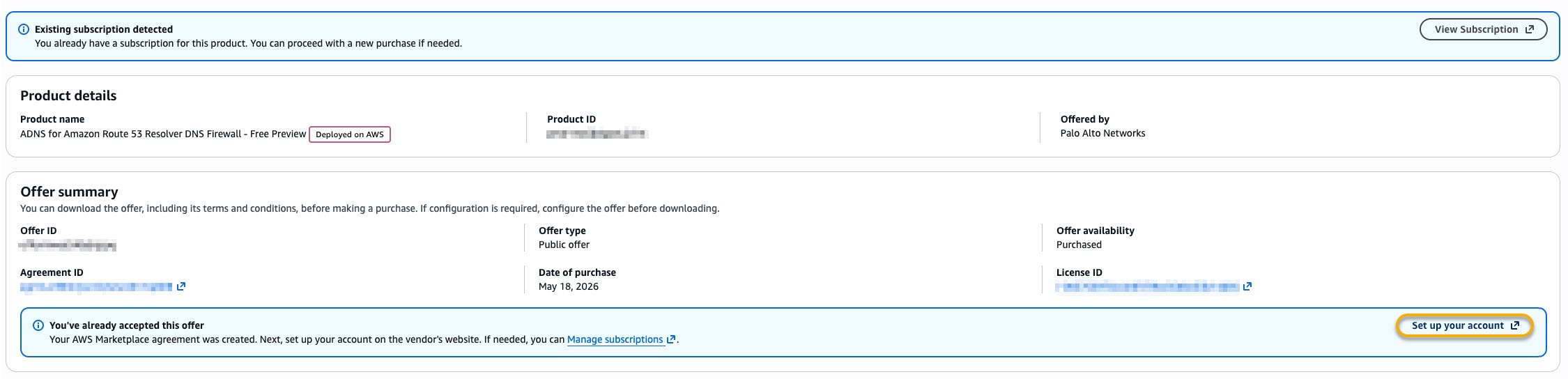Click external link icon after Manage subscriptions
The height and width of the screenshot is (379, 1568).
(x=671, y=339)
